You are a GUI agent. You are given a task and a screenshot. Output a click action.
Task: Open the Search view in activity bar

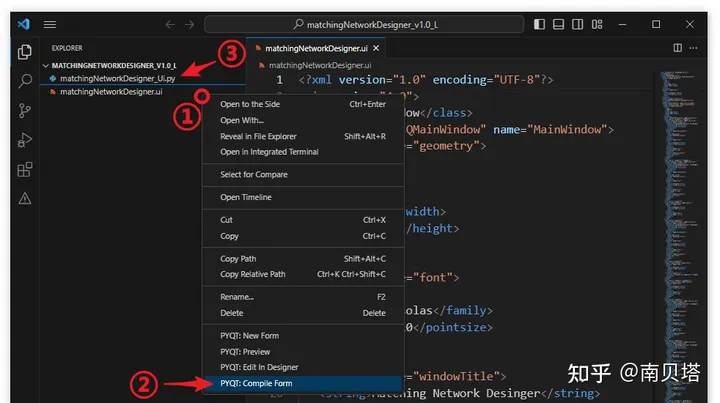point(25,81)
